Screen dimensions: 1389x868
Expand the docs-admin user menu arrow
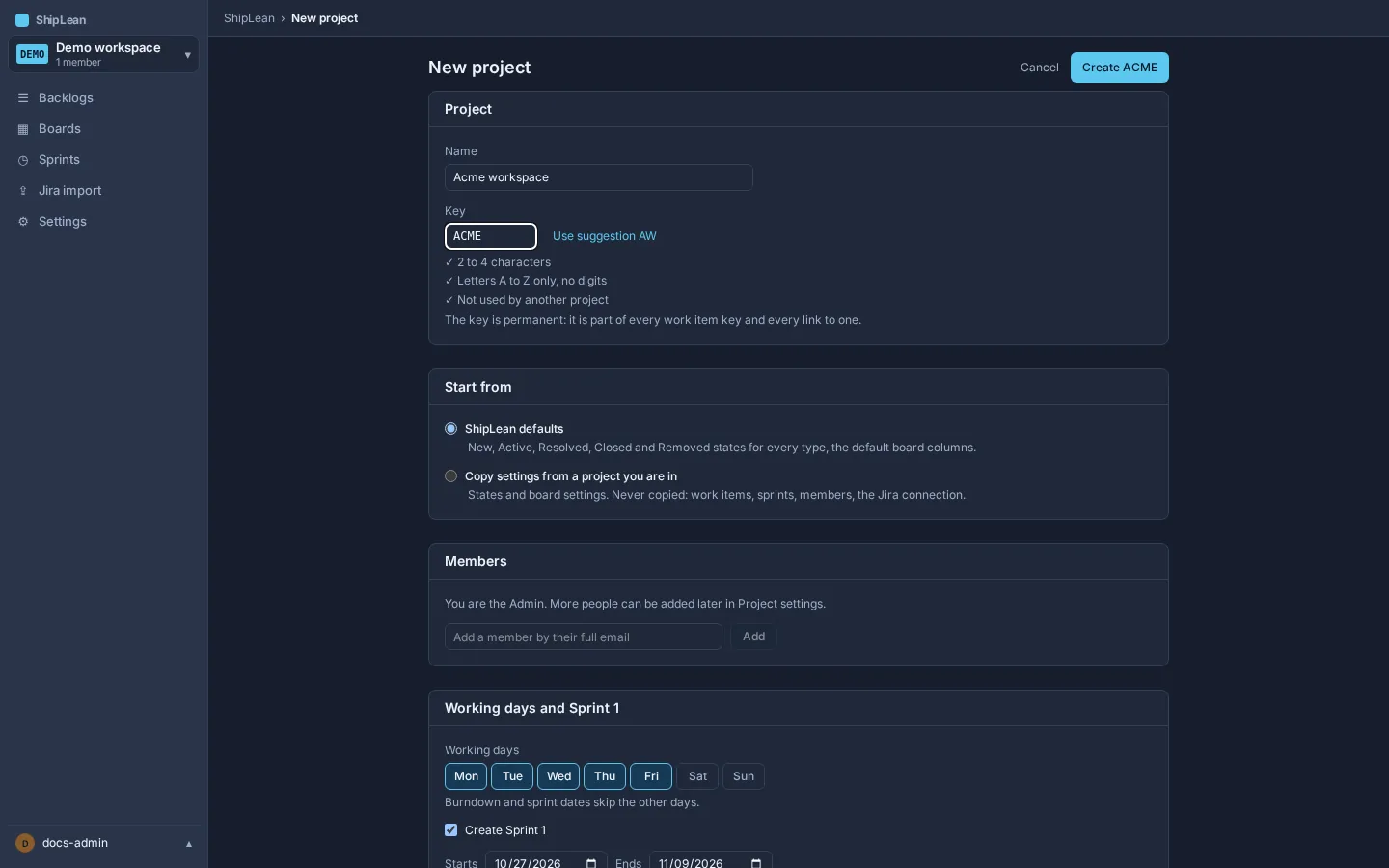pyautogui.click(x=189, y=844)
